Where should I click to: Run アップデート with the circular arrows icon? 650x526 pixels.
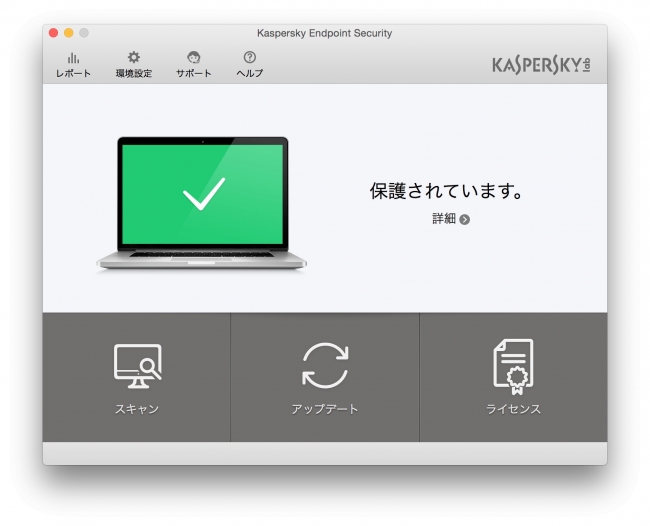(x=325, y=366)
